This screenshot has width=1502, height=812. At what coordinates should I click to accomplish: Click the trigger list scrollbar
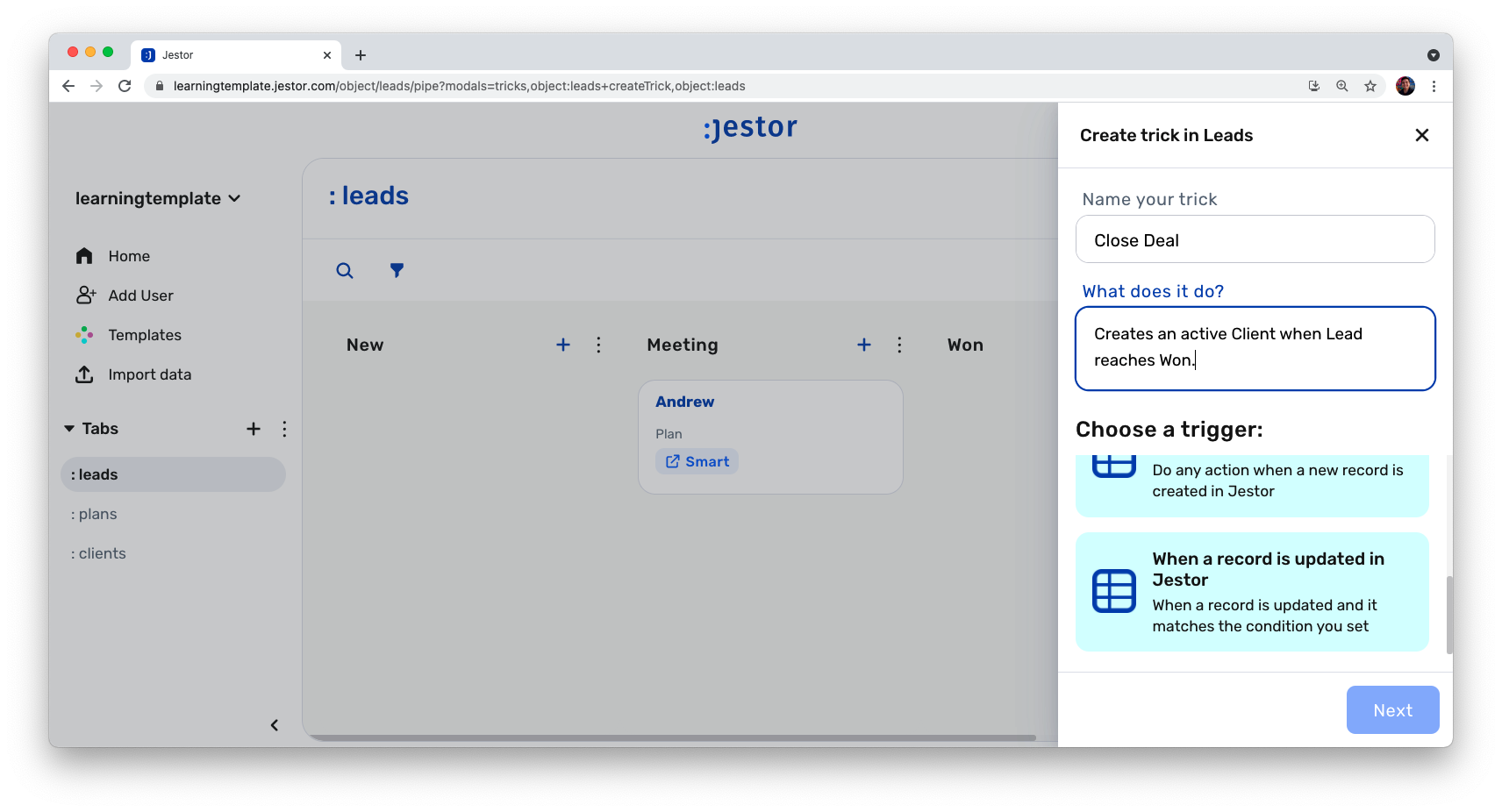click(1449, 614)
